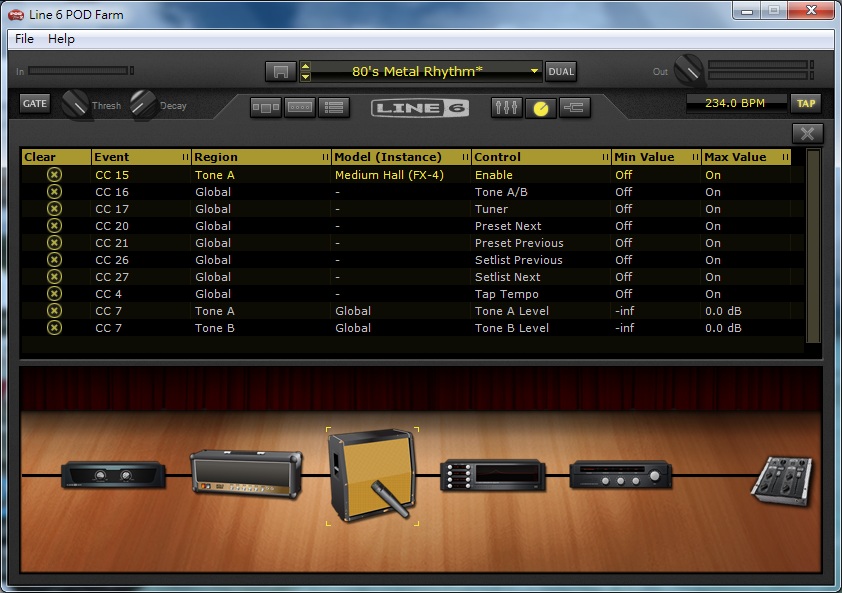Select the mixer unit on stage
The width and height of the screenshot is (842, 593).
[783, 480]
